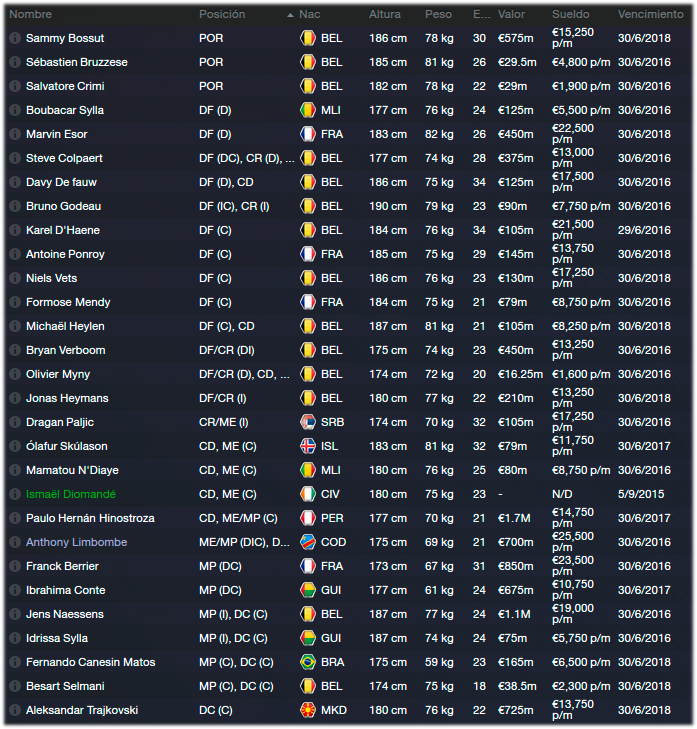This screenshot has width=697, height=729.
Task: Open player Mamatou N'Diaye
Action: (72, 471)
